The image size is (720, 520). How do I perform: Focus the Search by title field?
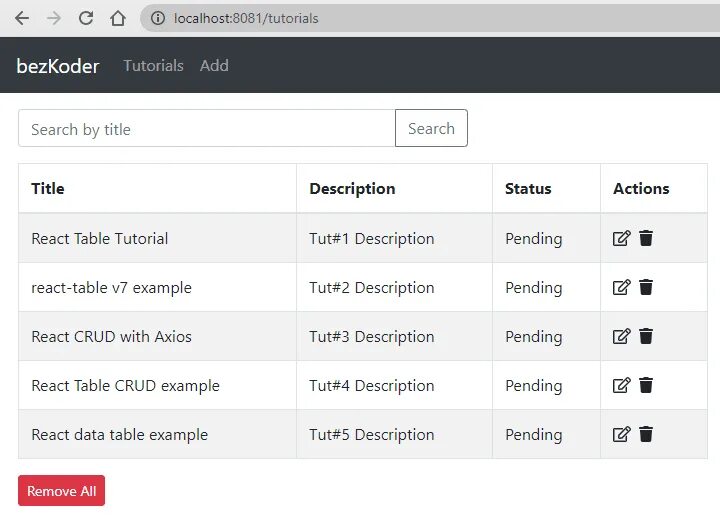(207, 128)
